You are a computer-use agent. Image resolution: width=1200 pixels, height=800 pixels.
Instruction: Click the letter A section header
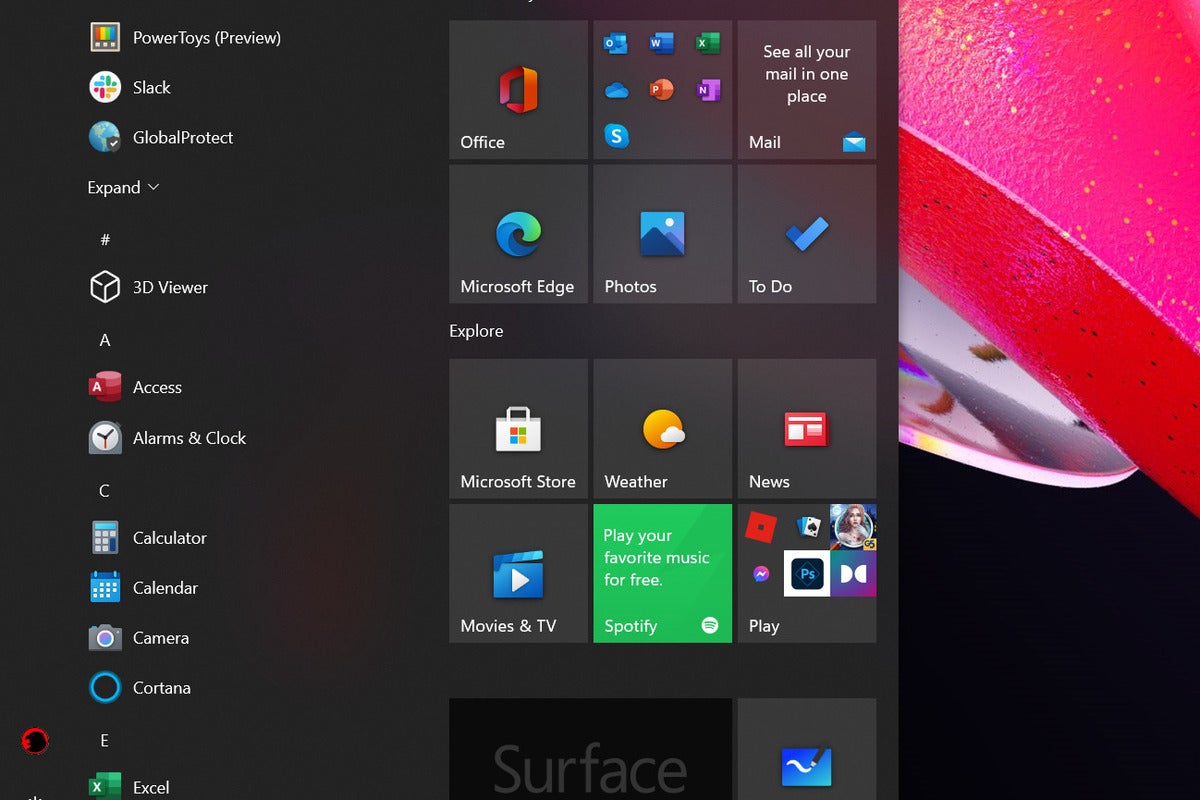(x=105, y=341)
